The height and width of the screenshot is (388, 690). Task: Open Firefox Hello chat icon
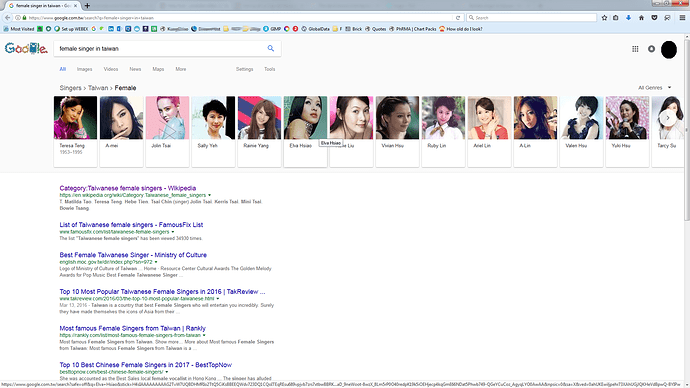[667, 18]
